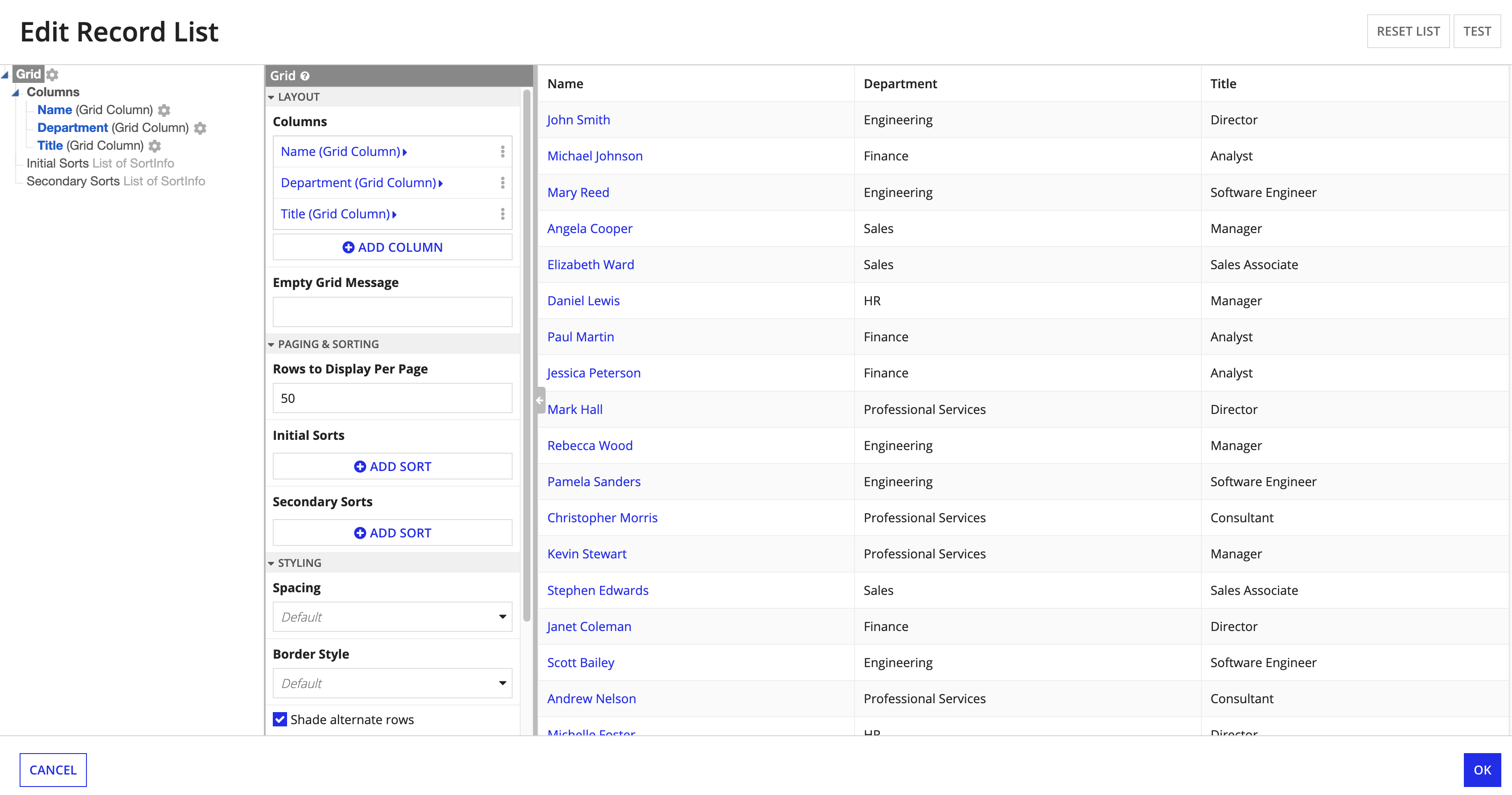Open Christopher Morris record link
The height and width of the screenshot is (795, 1512).
[x=602, y=518]
